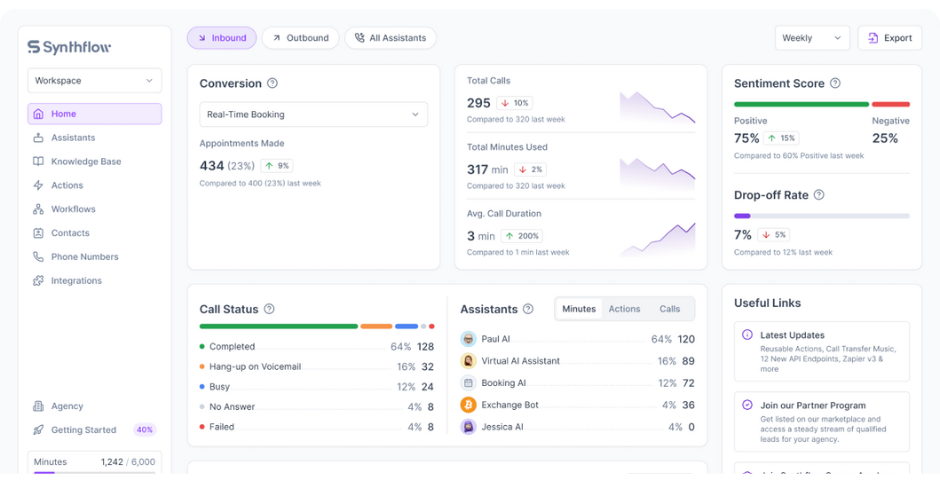Click the Export document icon
This screenshot has width=940, height=483.
[873, 38]
